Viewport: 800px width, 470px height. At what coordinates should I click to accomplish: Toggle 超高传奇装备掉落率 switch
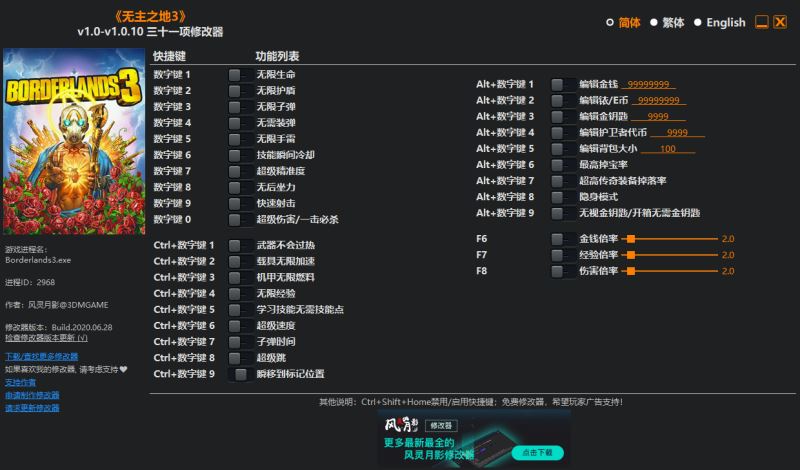[563, 181]
